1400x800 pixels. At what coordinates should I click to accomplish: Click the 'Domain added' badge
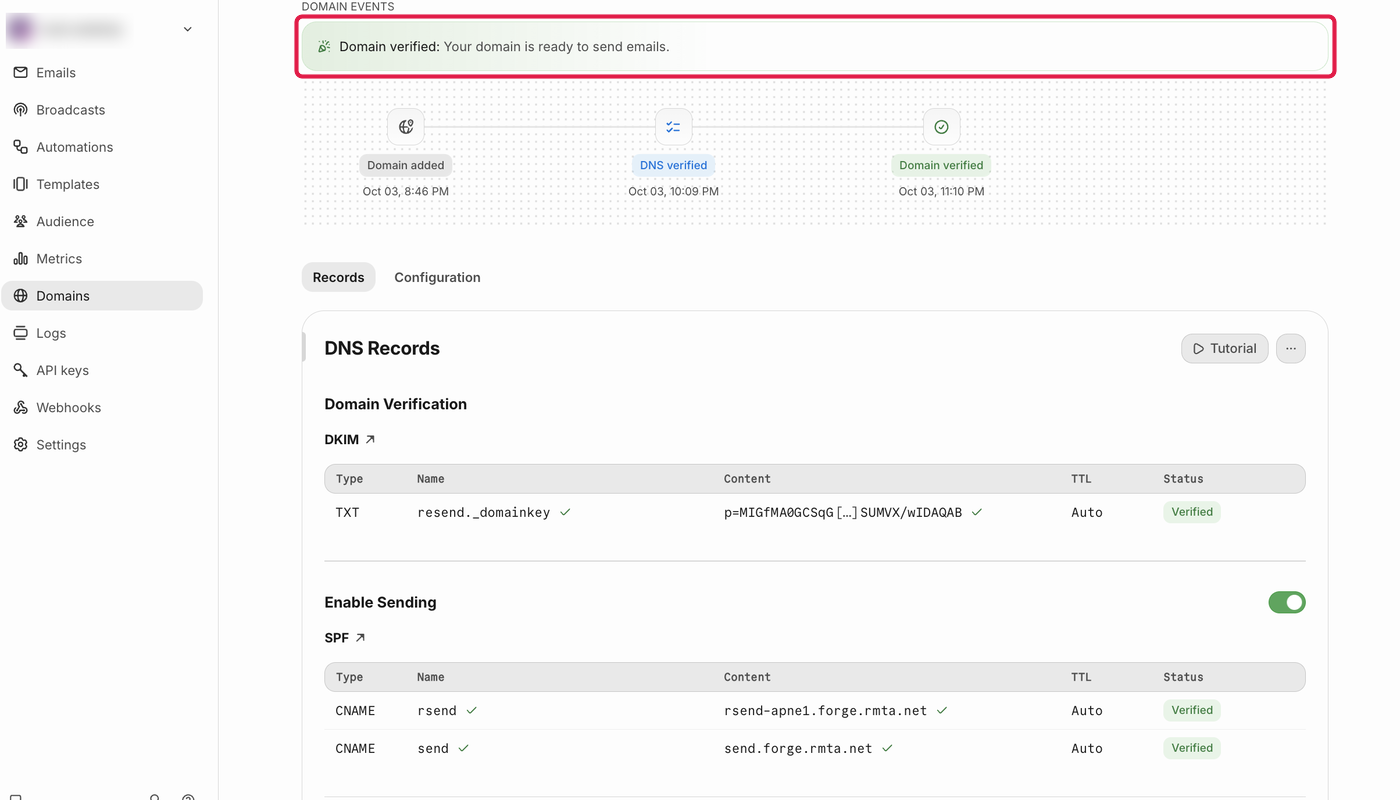click(406, 165)
